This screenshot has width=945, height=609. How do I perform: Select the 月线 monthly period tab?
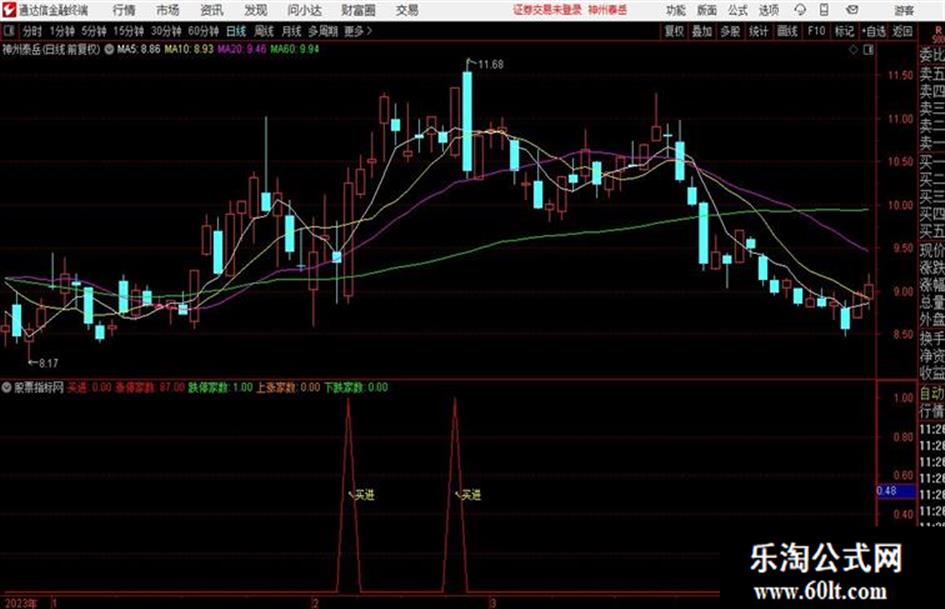point(292,31)
